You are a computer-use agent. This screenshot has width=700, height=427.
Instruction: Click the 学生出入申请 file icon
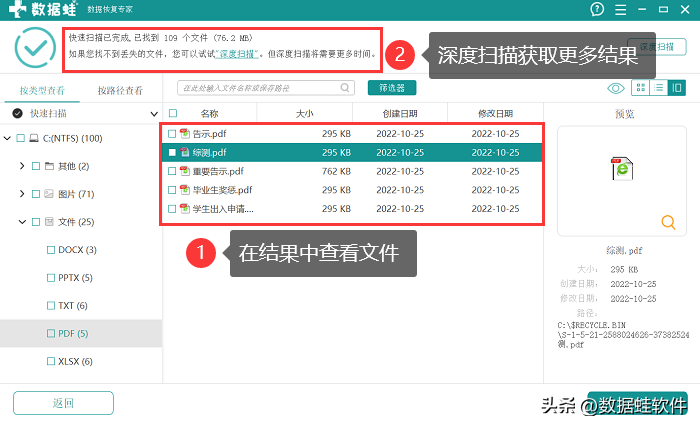[185, 208]
